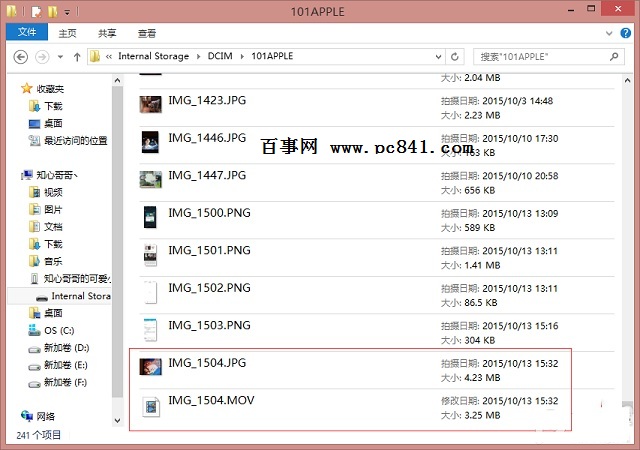The height and width of the screenshot is (450, 640).
Task: Click the file name IMG_1504.JPG
Action: [x=207, y=363]
